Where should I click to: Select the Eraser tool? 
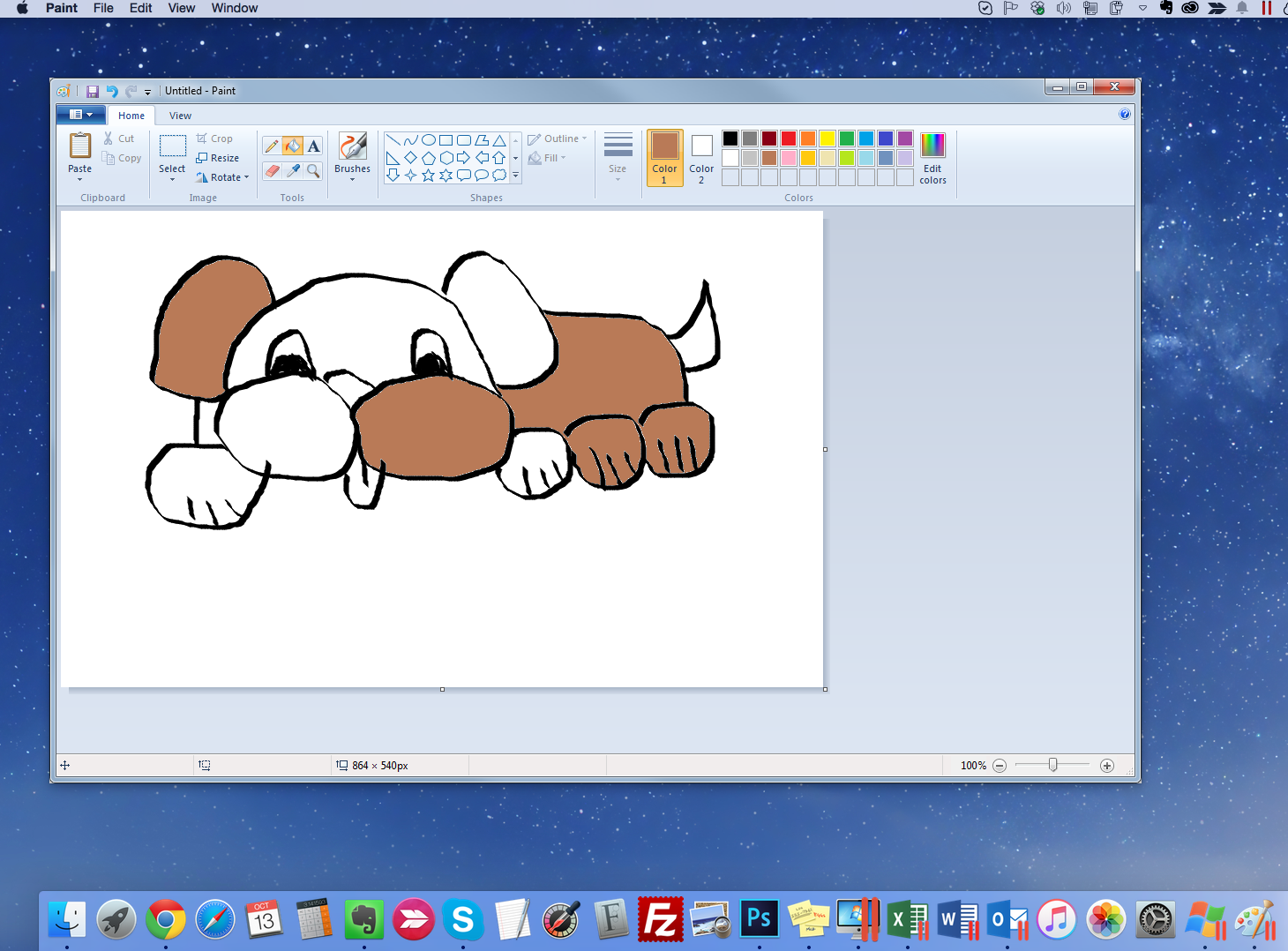tap(273, 170)
